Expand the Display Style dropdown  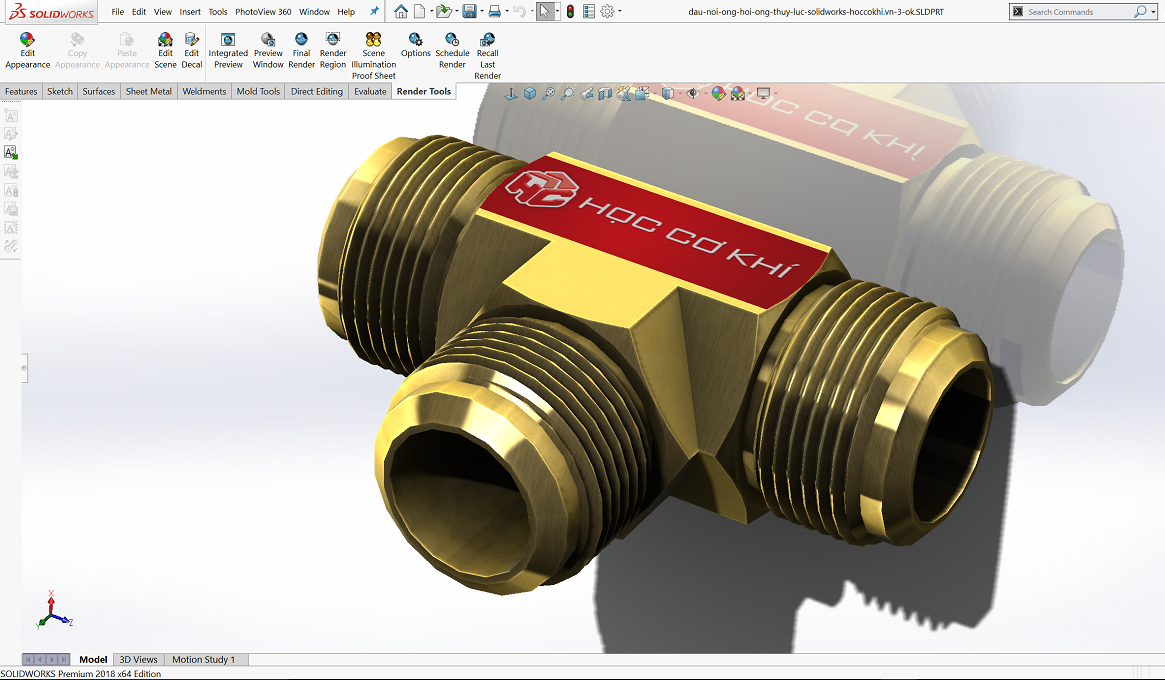click(681, 94)
